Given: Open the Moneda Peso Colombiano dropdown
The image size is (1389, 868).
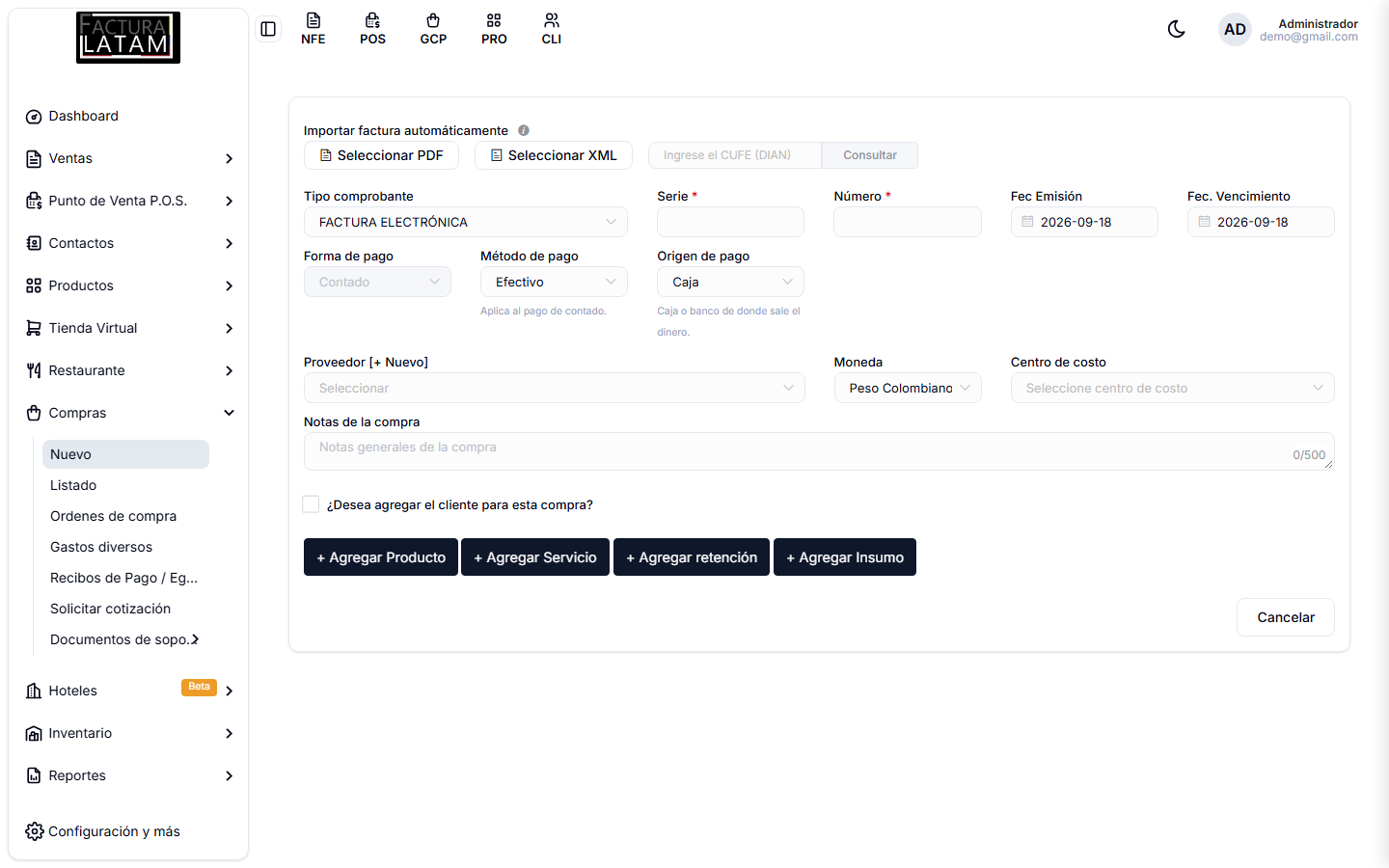Looking at the screenshot, I should tap(908, 388).
